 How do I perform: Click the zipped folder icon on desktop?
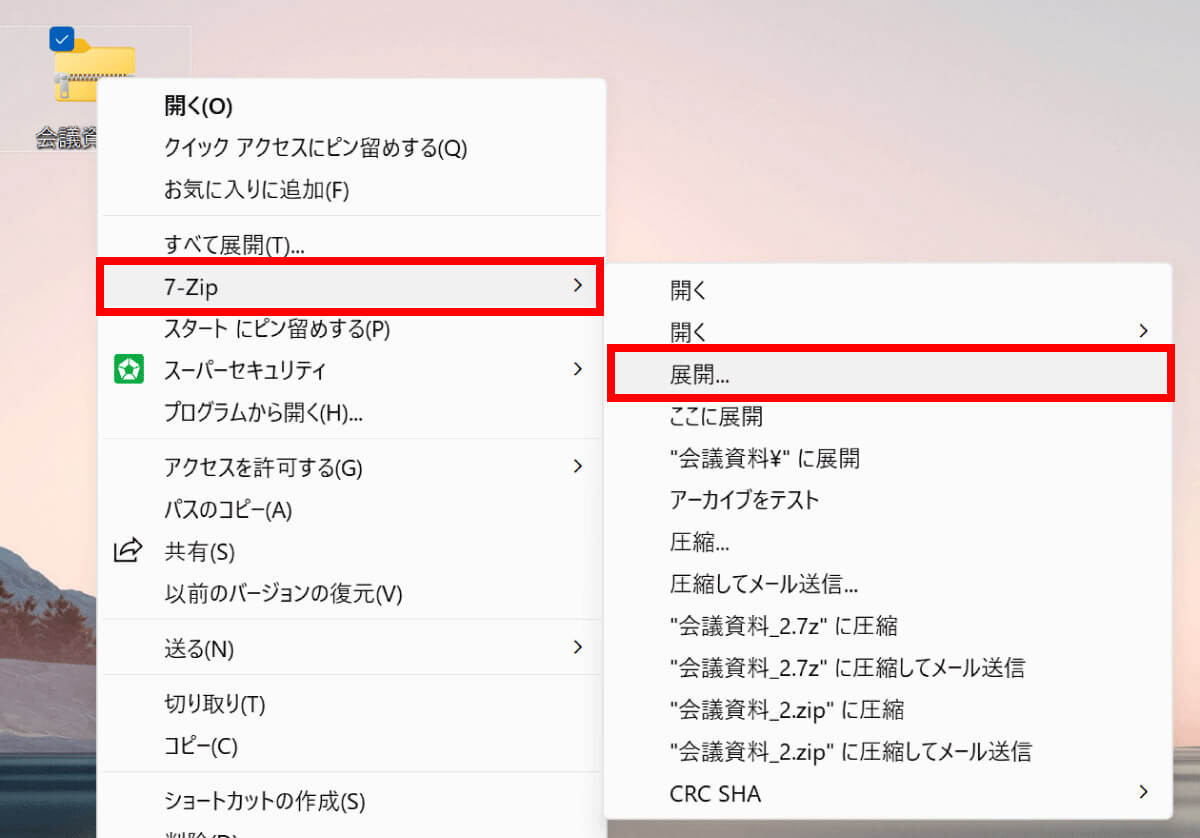tap(94, 71)
